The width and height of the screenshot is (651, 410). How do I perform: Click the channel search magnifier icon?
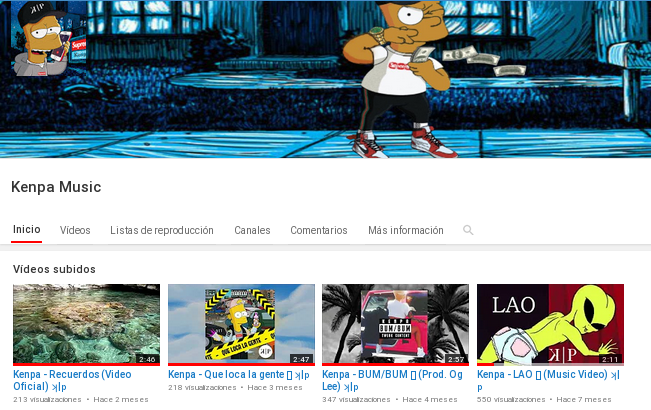point(468,230)
